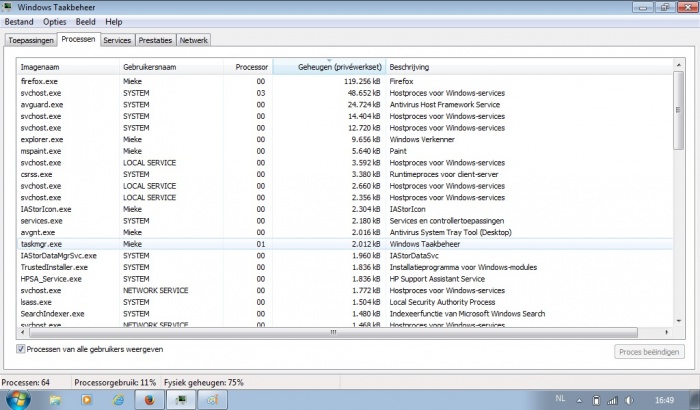Click the vertical scrollbar up arrow
700x410 pixels.
click(x=679, y=65)
